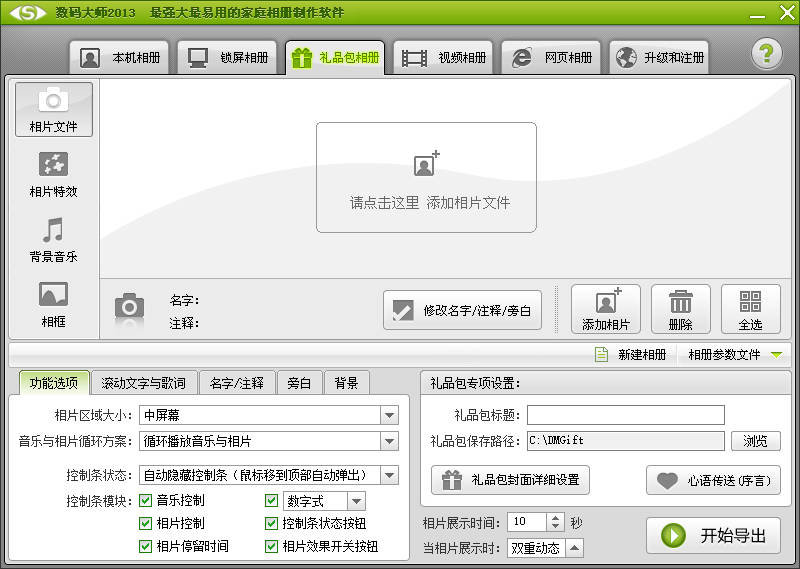Open the 滚动文字与歌词 tab
Viewport: 800px width, 569px height.
point(143,383)
